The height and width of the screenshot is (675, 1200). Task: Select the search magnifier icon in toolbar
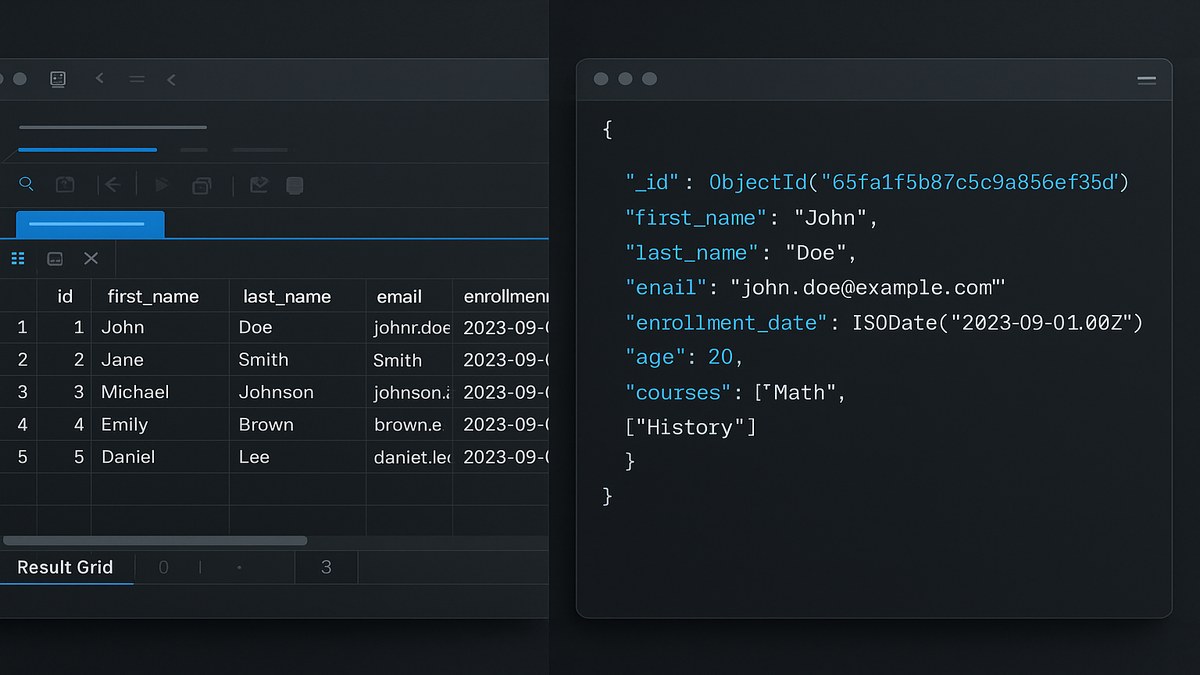click(x=26, y=185)
